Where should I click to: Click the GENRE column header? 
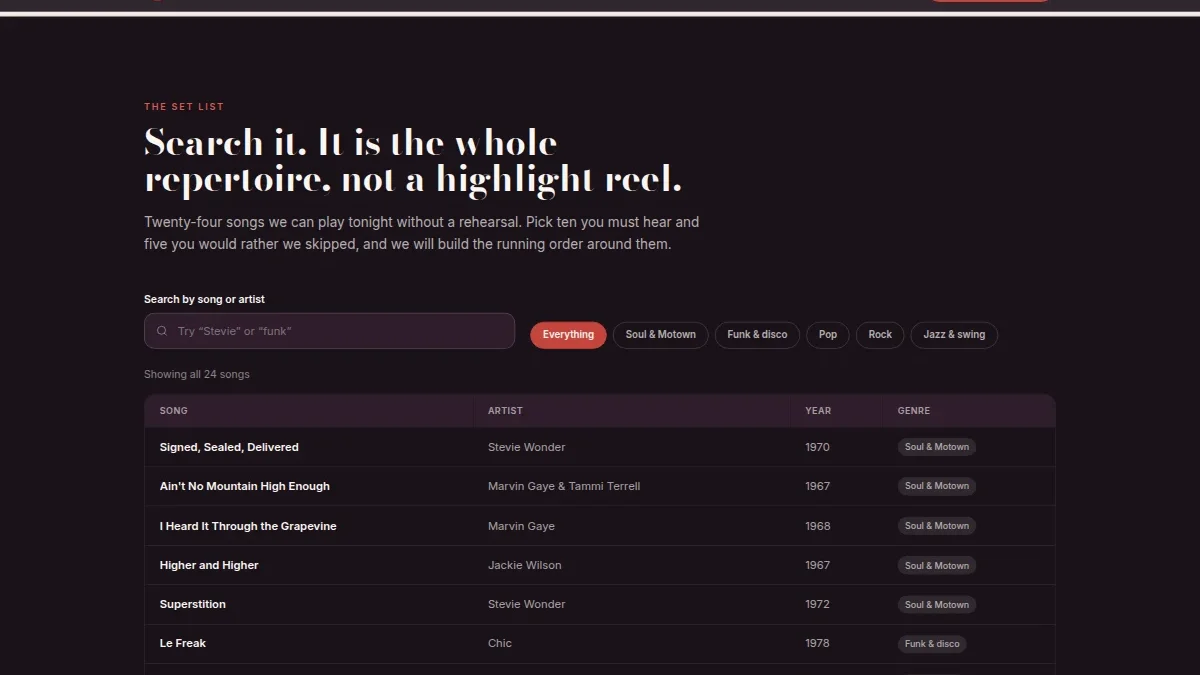click(x=914, y=411)
